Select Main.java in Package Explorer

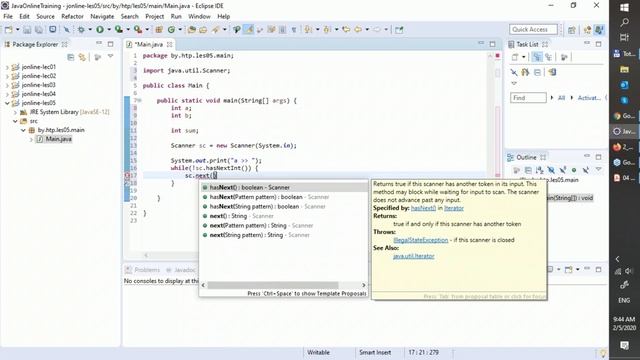click(x=58, y=139)
